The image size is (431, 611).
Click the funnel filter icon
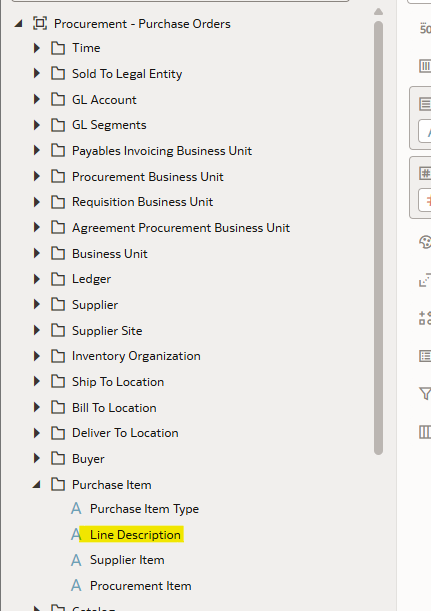coord(425,393)
